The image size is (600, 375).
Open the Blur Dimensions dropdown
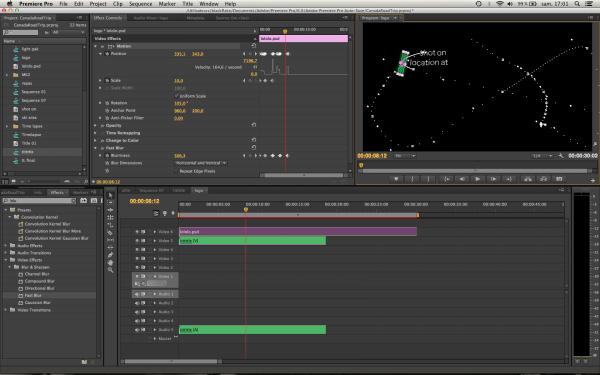(x=201, y=163)
